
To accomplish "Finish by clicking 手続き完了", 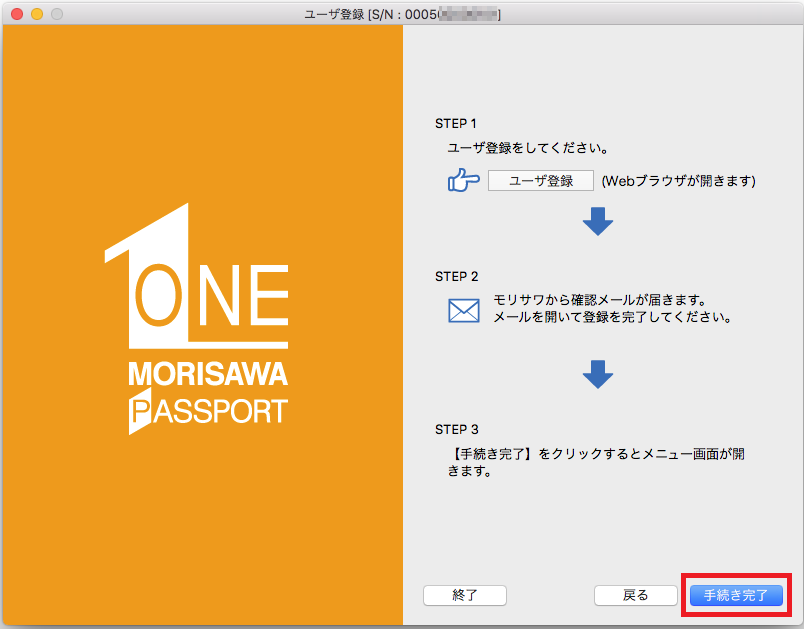I will tap(736, 595).
